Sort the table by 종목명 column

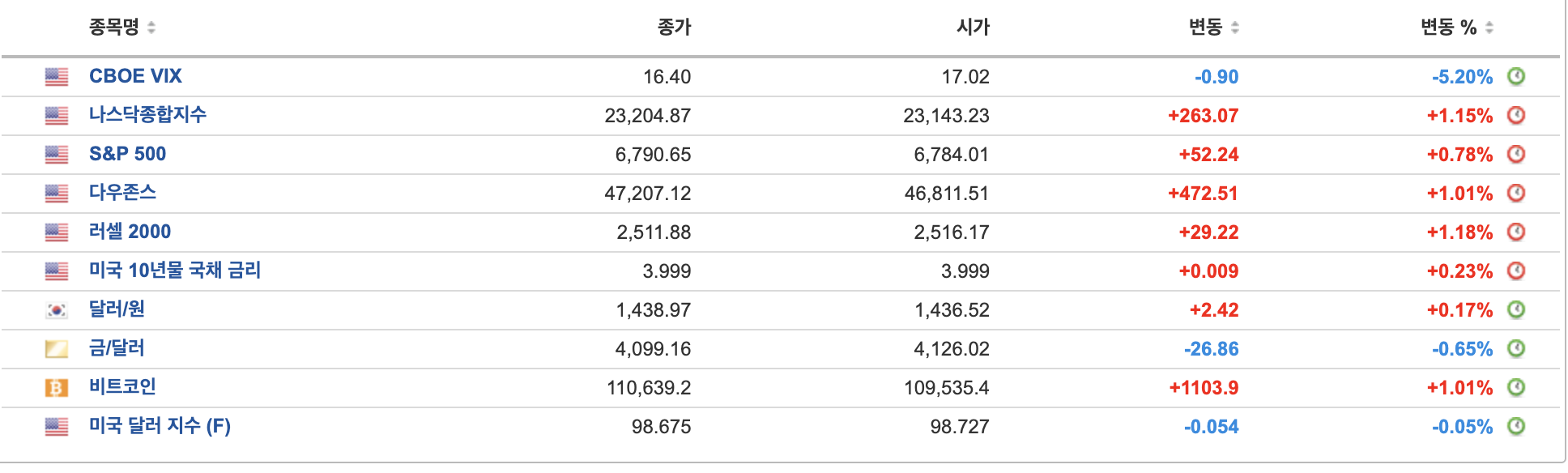point(117,26)
